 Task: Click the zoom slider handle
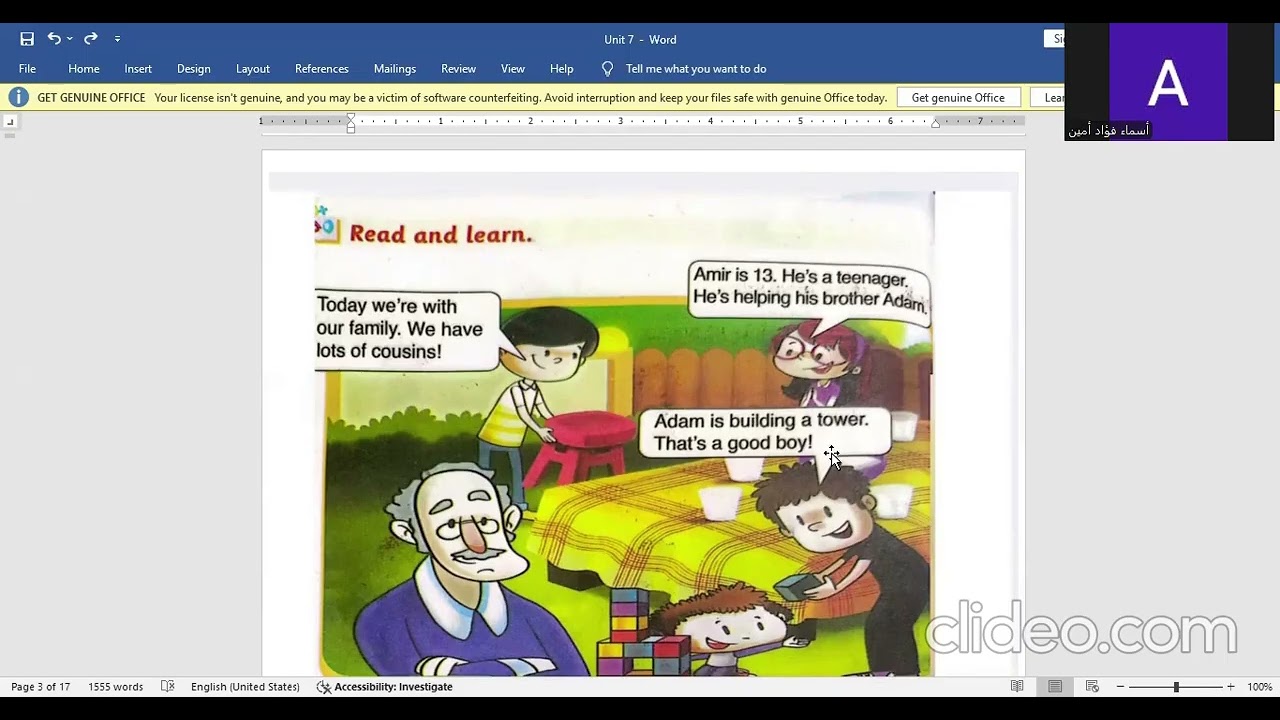pyautogui.click(x=1176, y=687)
